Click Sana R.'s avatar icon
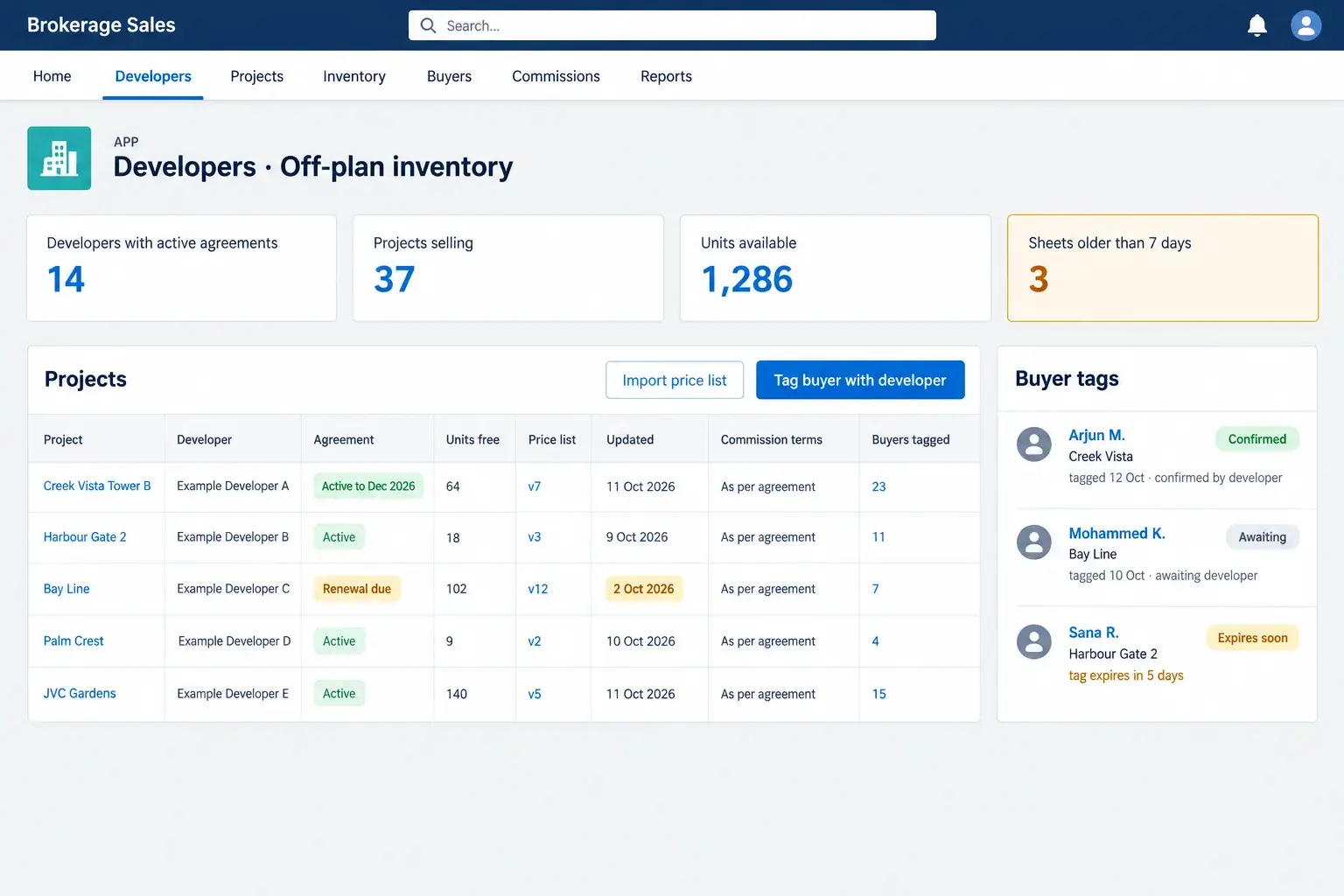The image size is (1344, 896). pos(1033,641)
